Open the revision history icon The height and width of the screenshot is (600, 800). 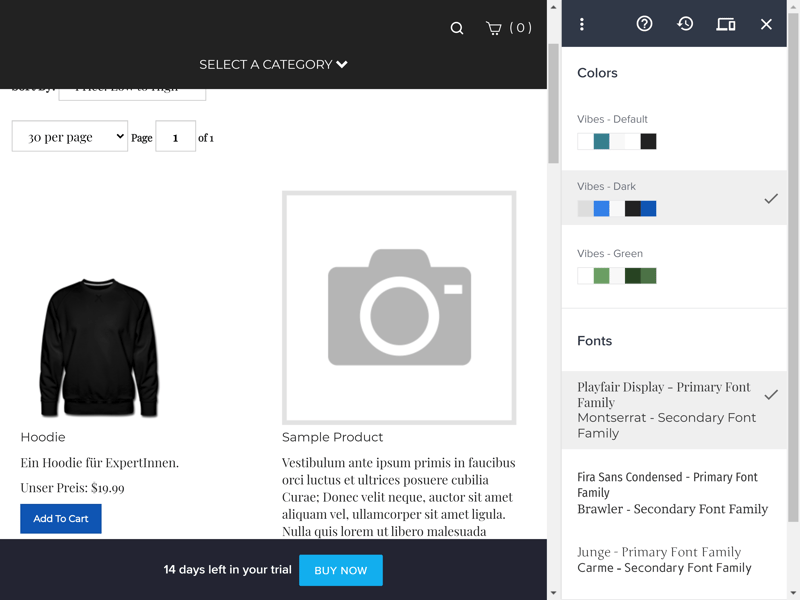(x=685, y=24)
